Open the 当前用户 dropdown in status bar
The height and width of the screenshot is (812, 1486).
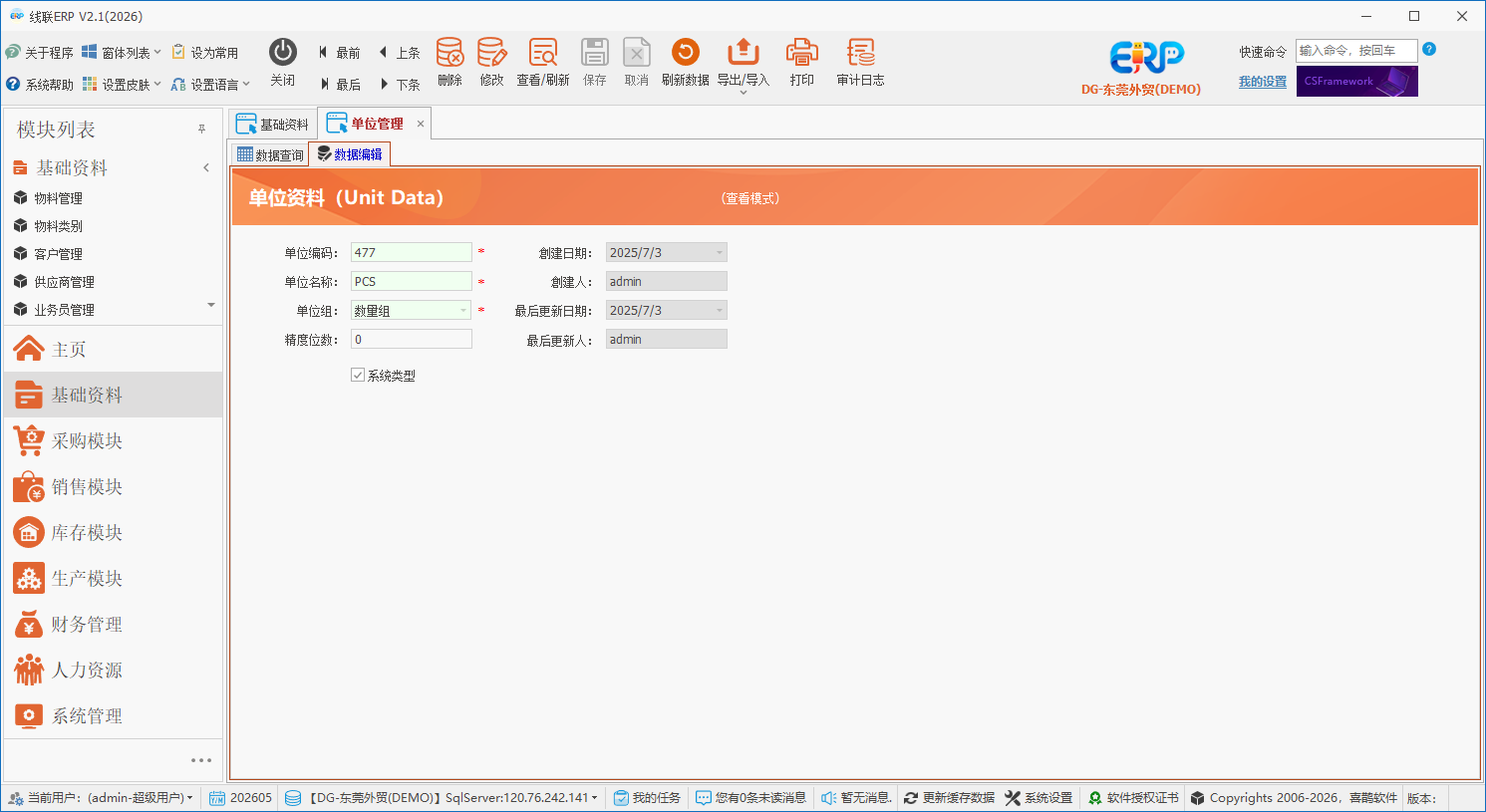[x=101, y=797]
